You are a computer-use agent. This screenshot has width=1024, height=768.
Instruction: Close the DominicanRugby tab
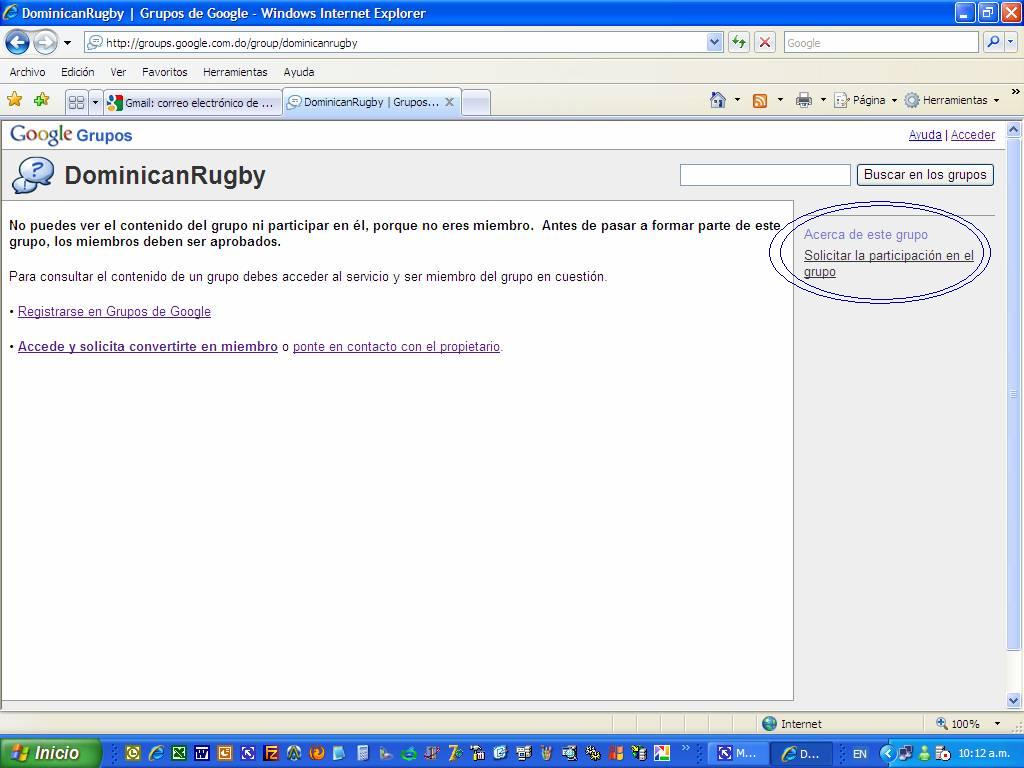pyautogui.click(x=449, y=102)
